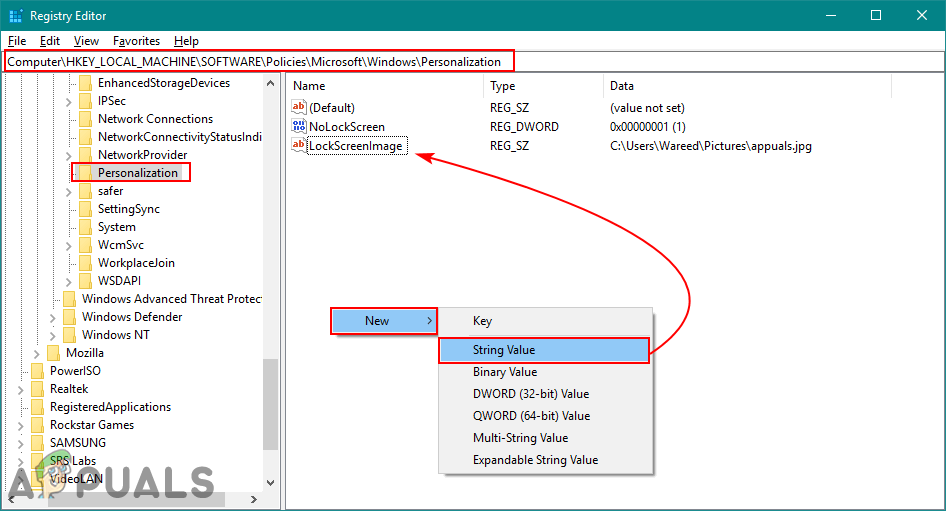Image resolution: width=946 pixels, height=511 pixels.
Task: Click the Rockstar Games folder icon
Action: 37,425
